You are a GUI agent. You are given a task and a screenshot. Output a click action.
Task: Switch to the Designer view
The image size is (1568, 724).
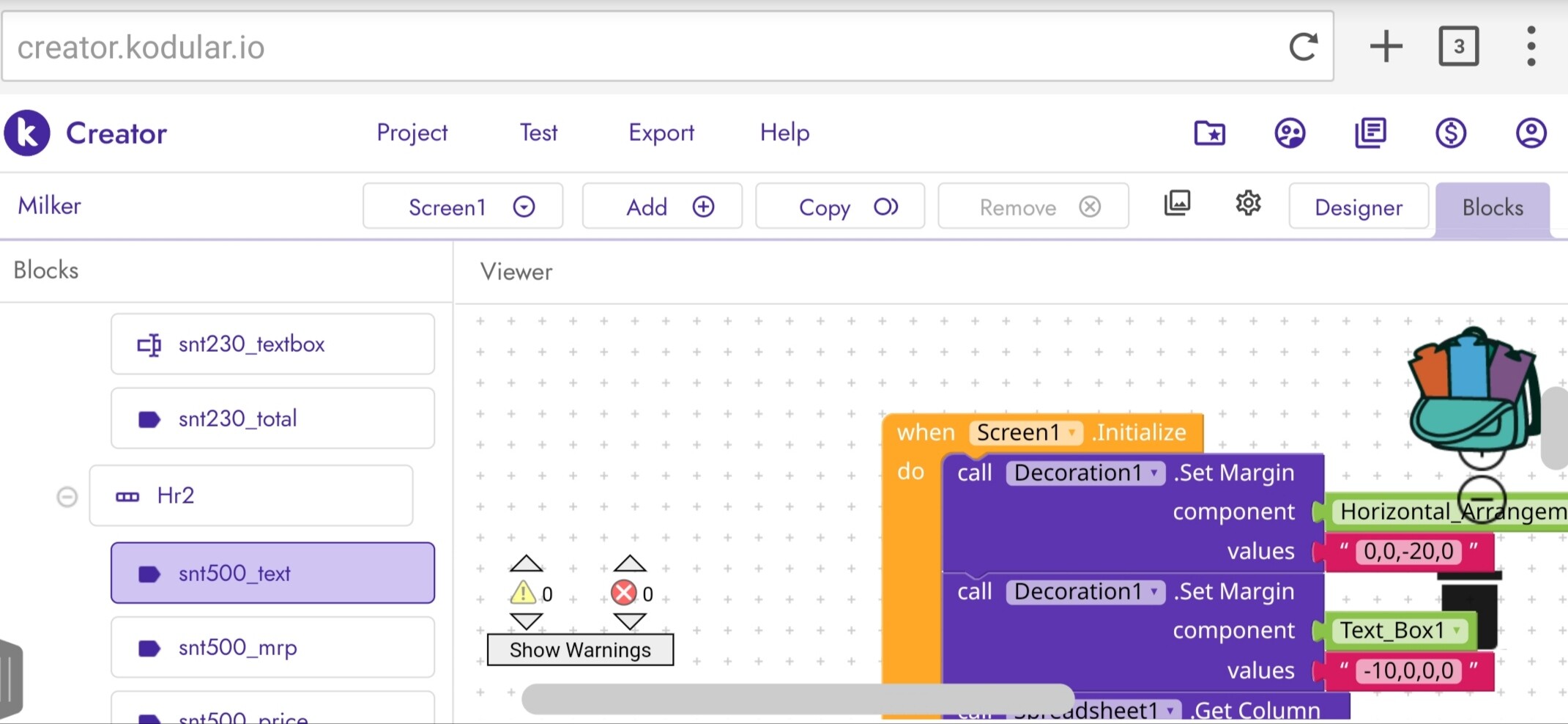click(1359, 207)
